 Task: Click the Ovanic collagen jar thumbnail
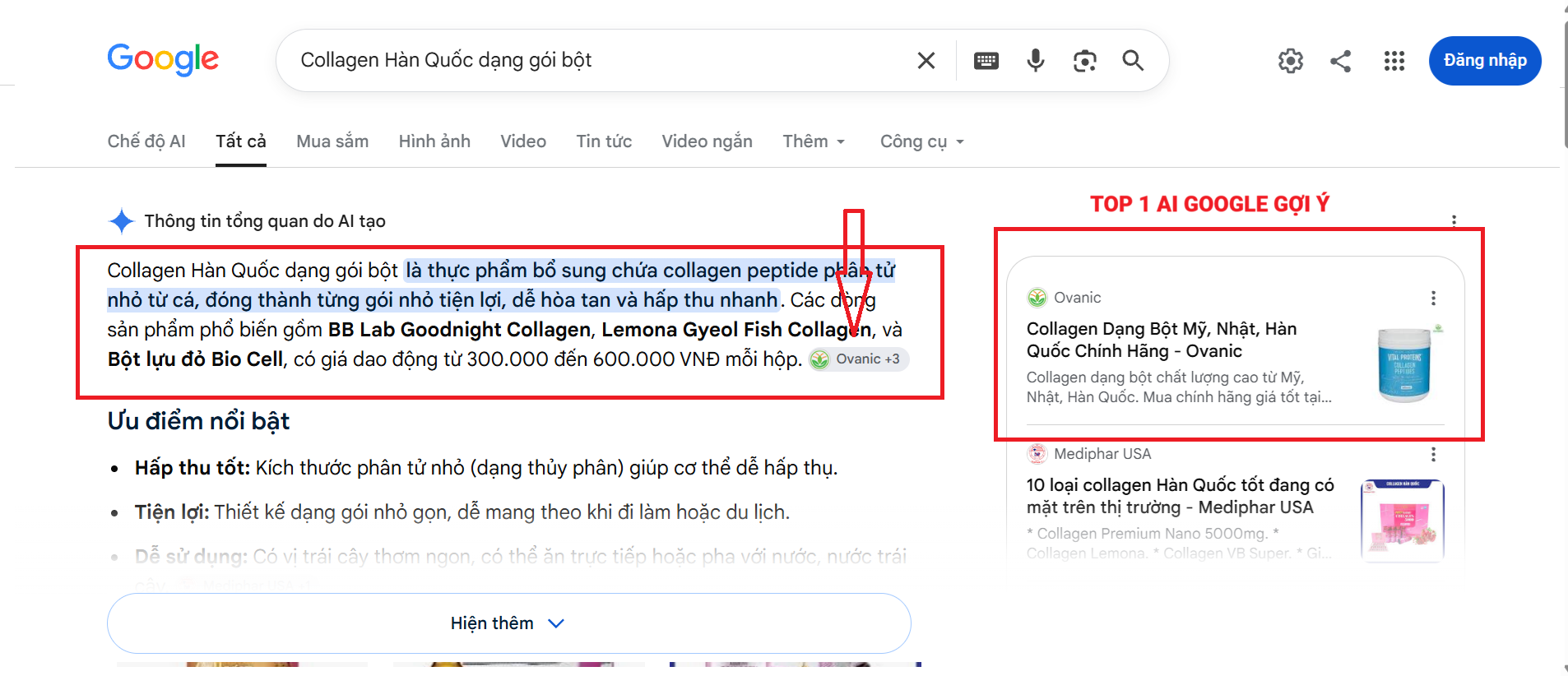click(1404, 364)
